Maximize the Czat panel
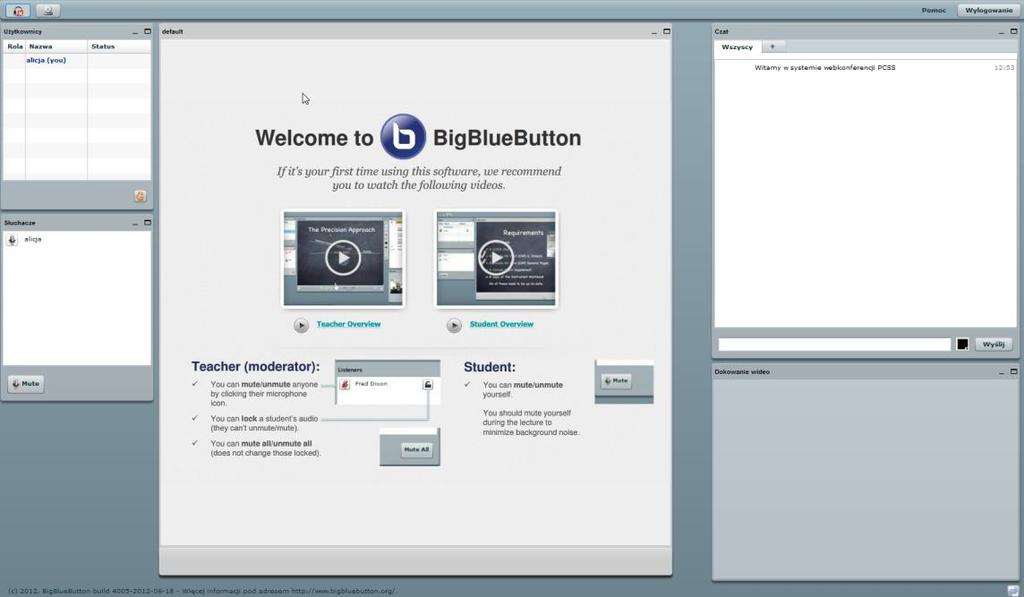Viewport: 1024px width, 597px height. 1014,31
